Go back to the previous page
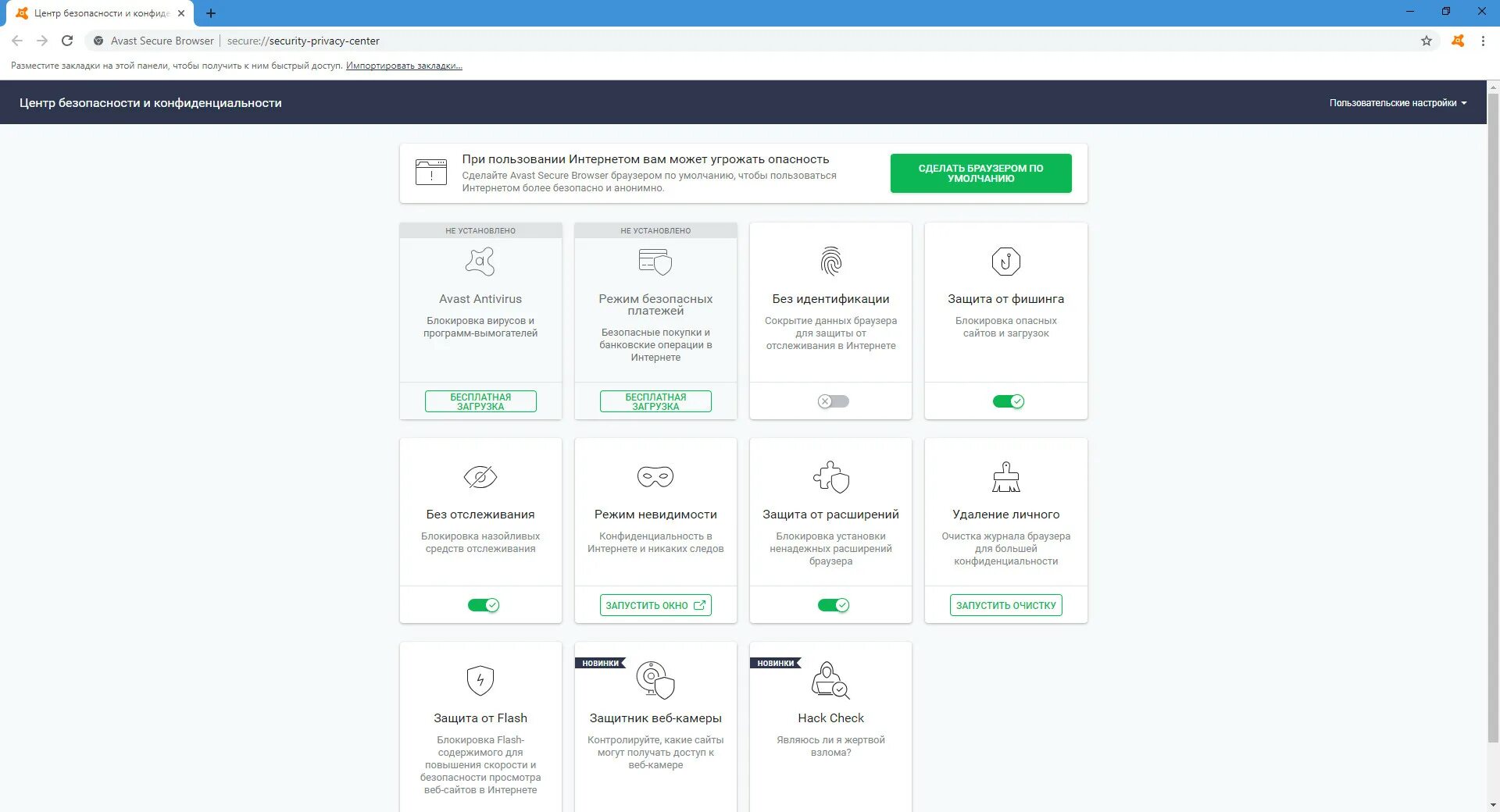This screenshot has height=812, width=1500. [x=17, y=41]
